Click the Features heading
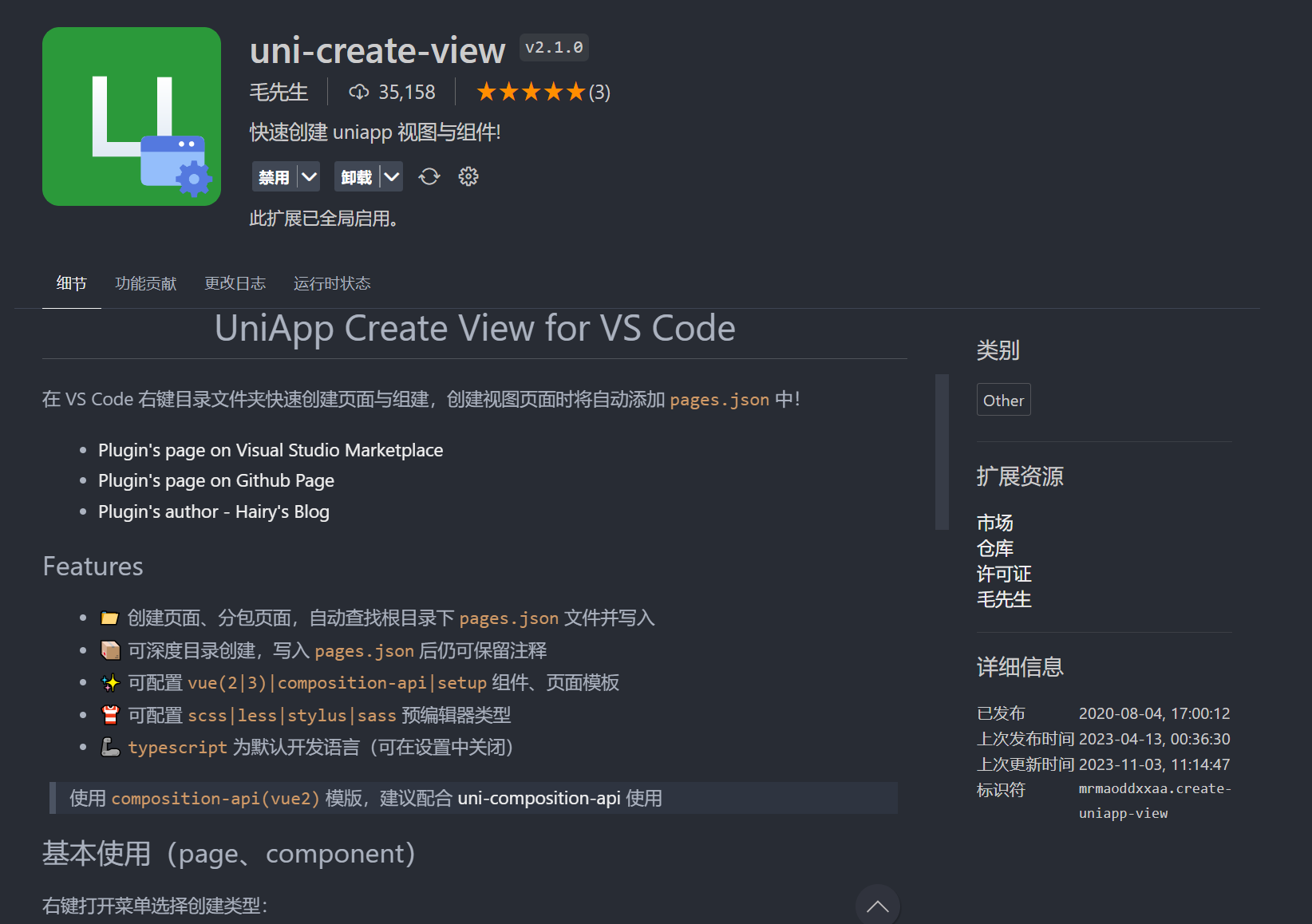Image resolution: width=1312 pixels, height=924 pixels. tap(93, 566)
